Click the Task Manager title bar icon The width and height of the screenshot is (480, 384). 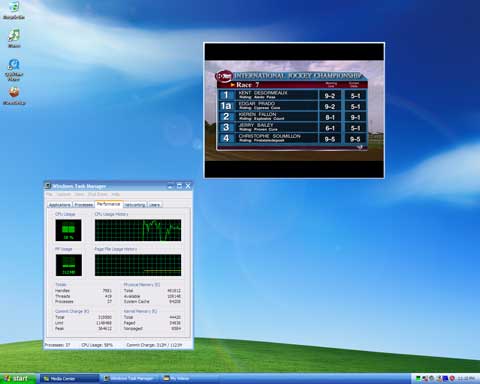tap(48, 186)
